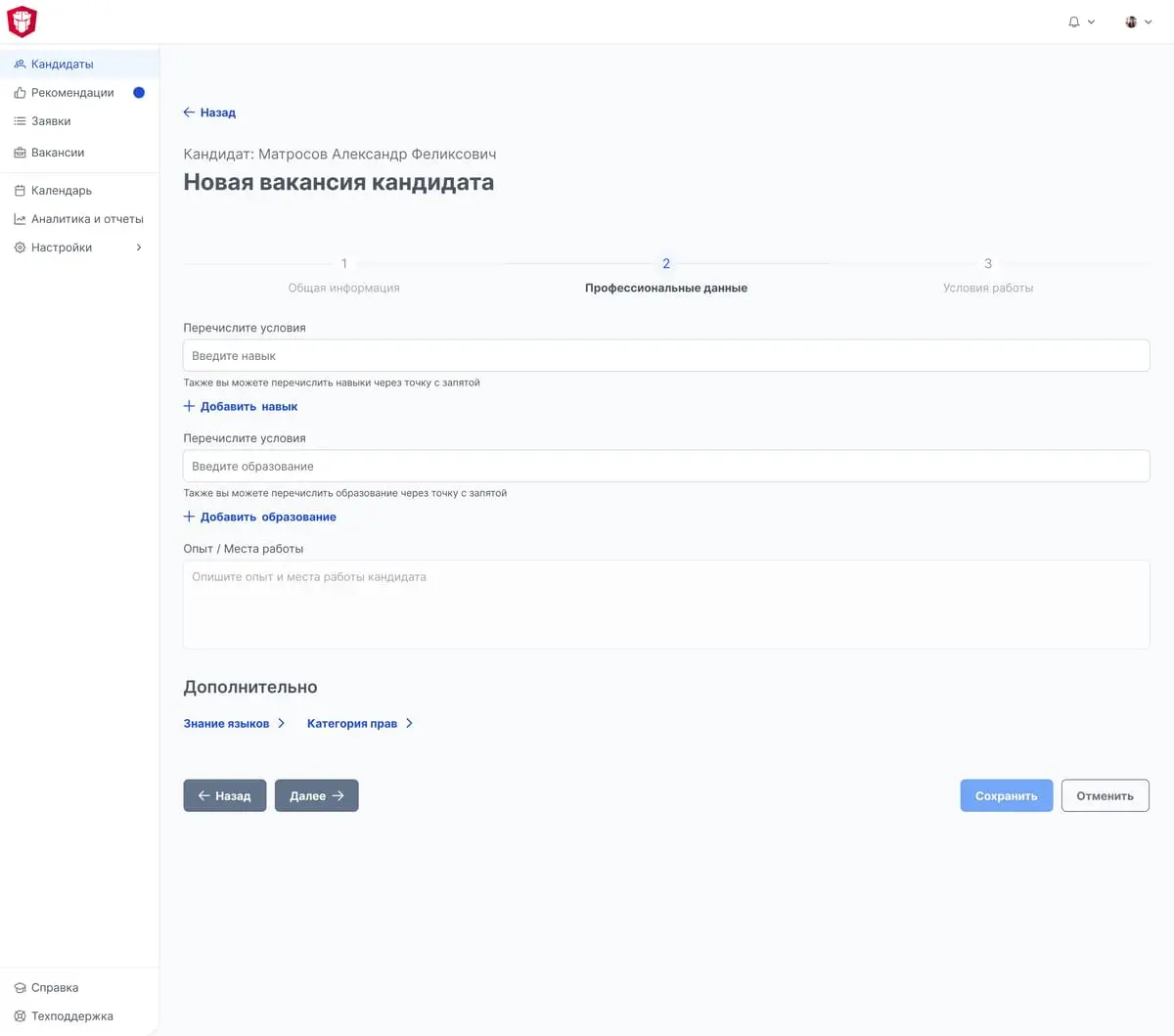1174x1036 pixels.
Task: Click the Справка help icon
Action: [20, 988]
